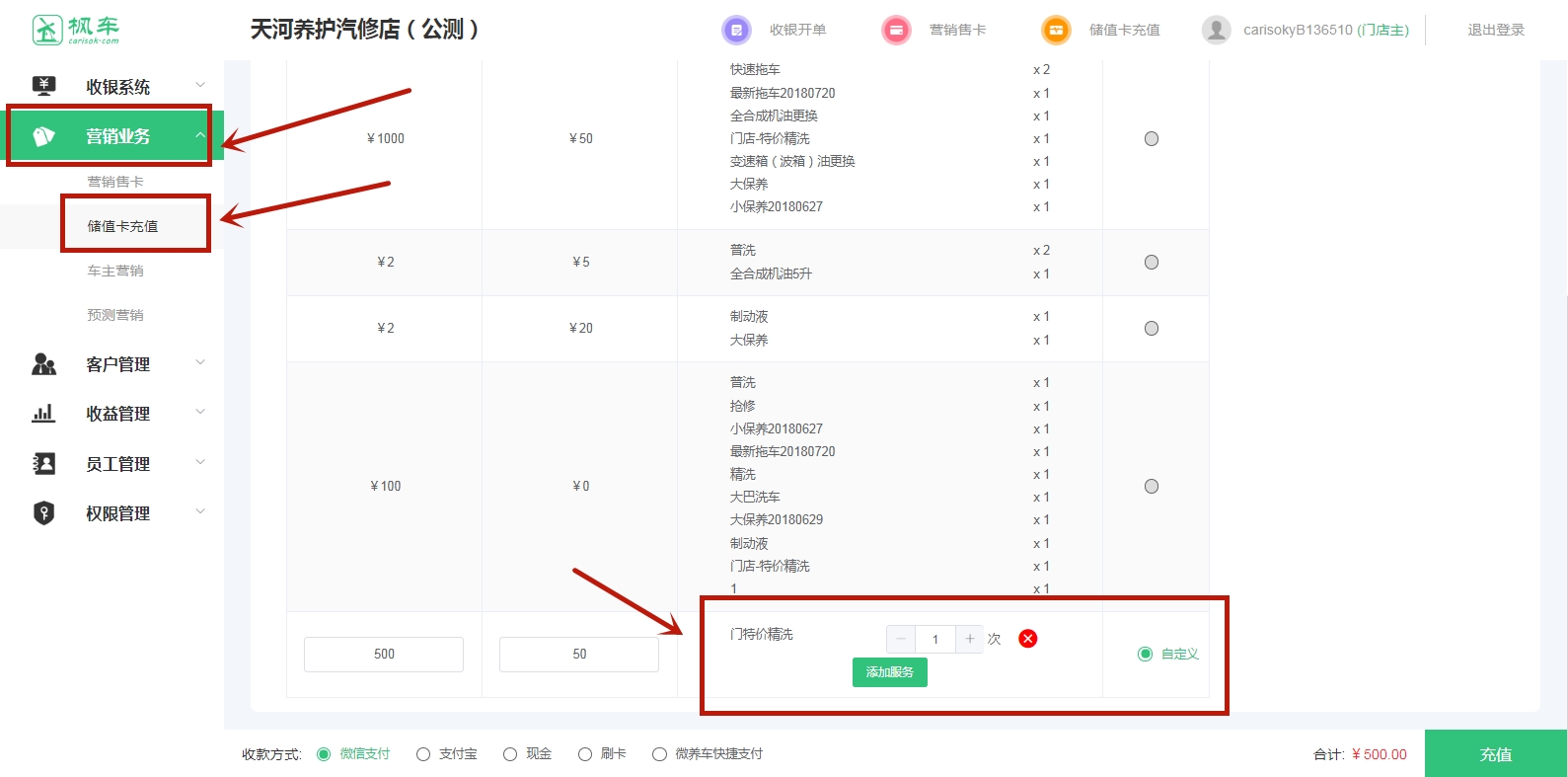This screenshot has width=1568, height=777.
Task: Select the ¥1000 recharge package radio button
Action: point(1151,139)
